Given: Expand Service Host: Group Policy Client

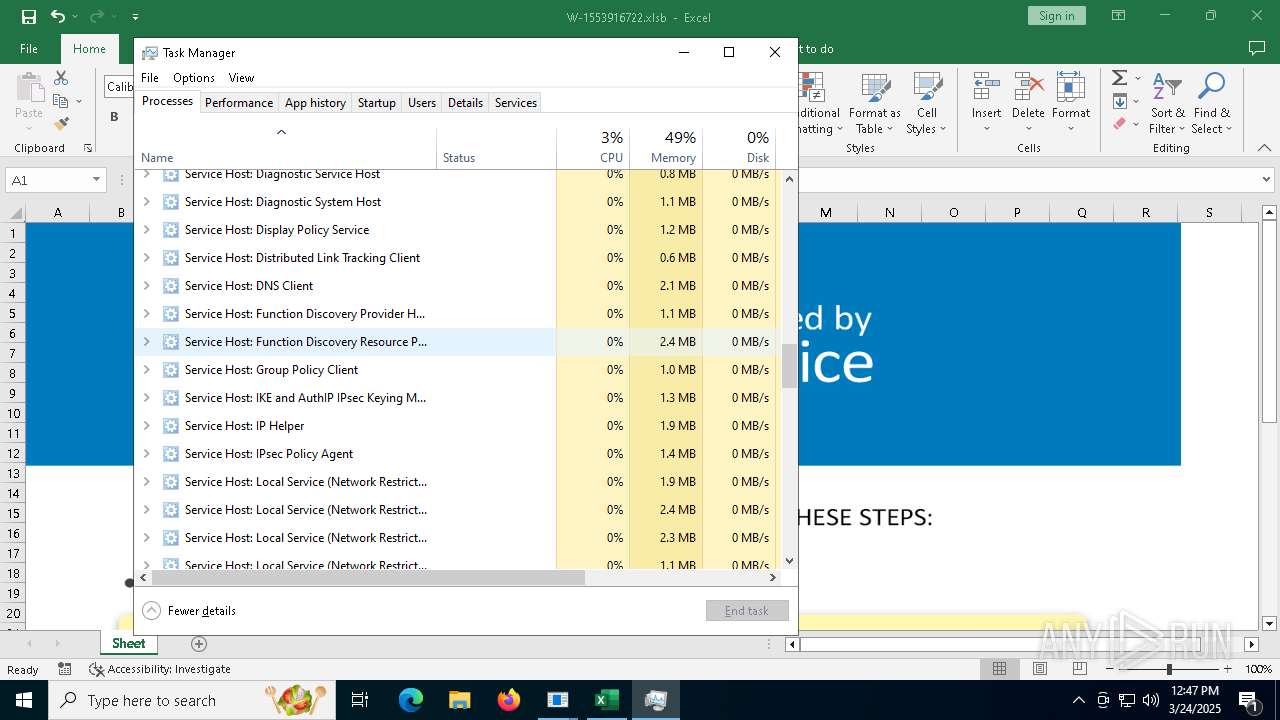Looking at the screenshot, I should tap(146, 370).
